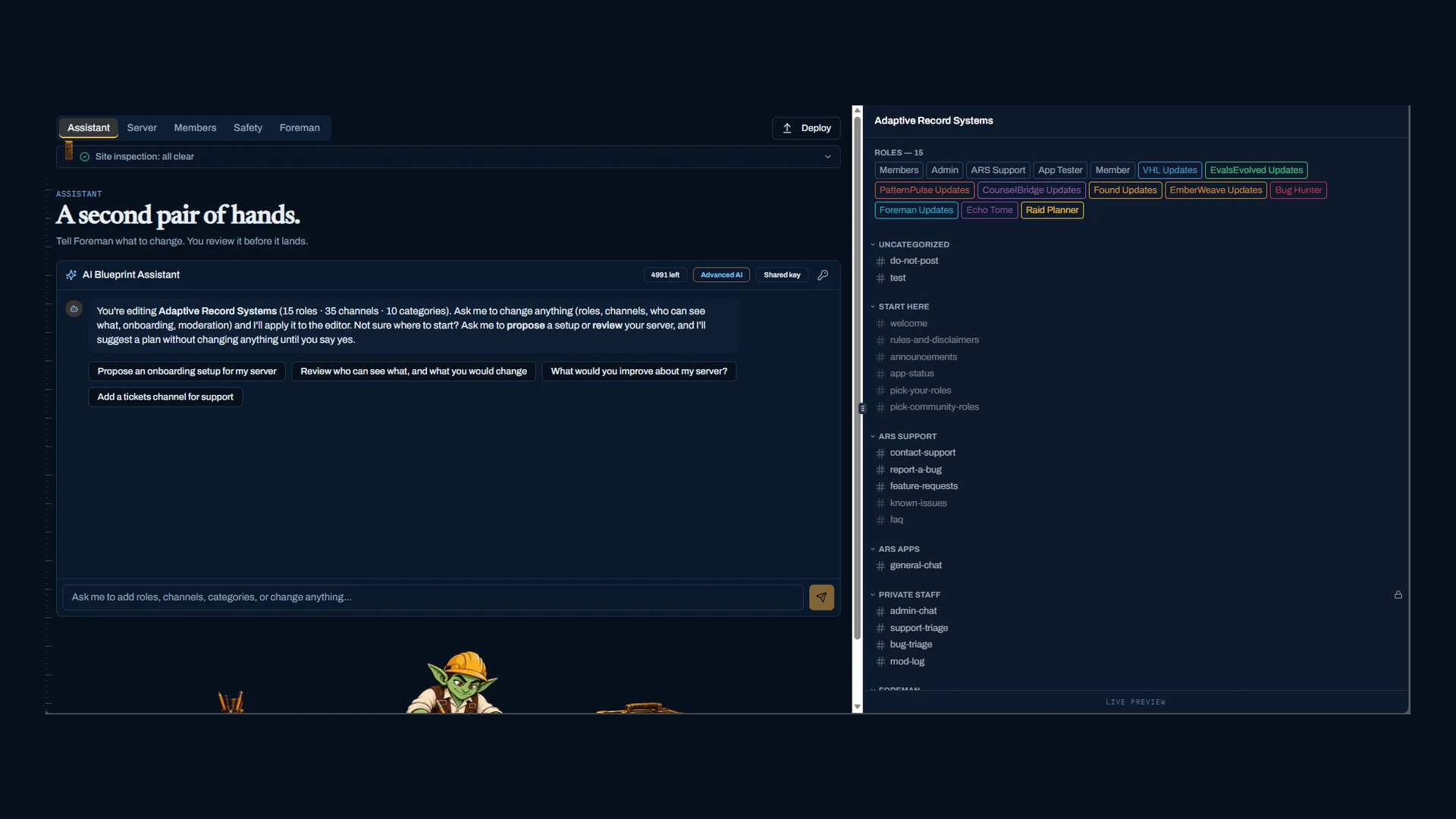Collapse the Uncategorized category
The image size is (1456, 819).
coord(873,245)
